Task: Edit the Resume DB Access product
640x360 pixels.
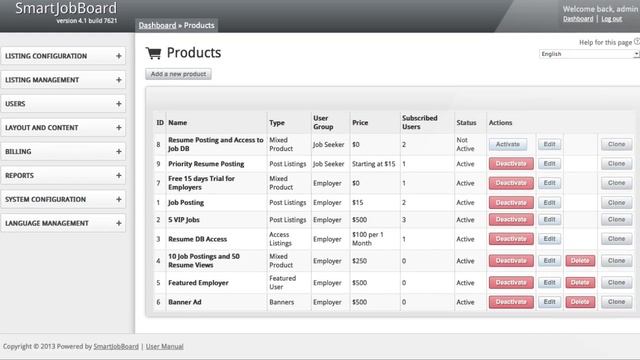Action: (x=549, y=239)
